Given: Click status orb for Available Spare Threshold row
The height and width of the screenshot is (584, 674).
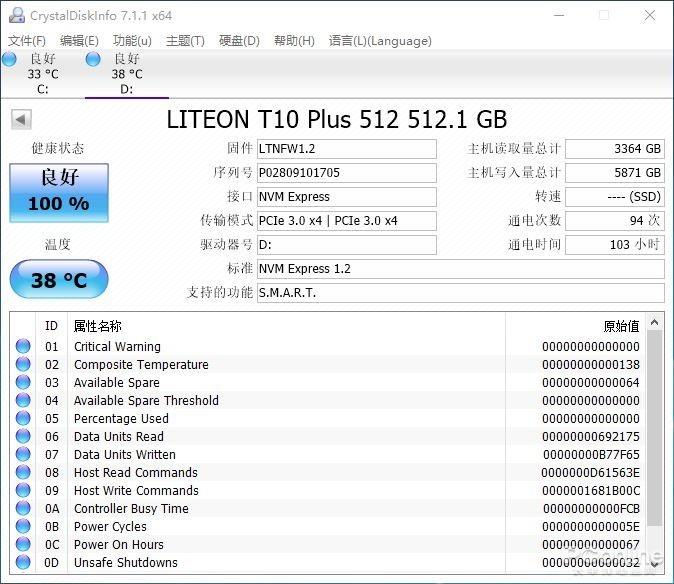Looking at the screenshot, I should point(23,400).
